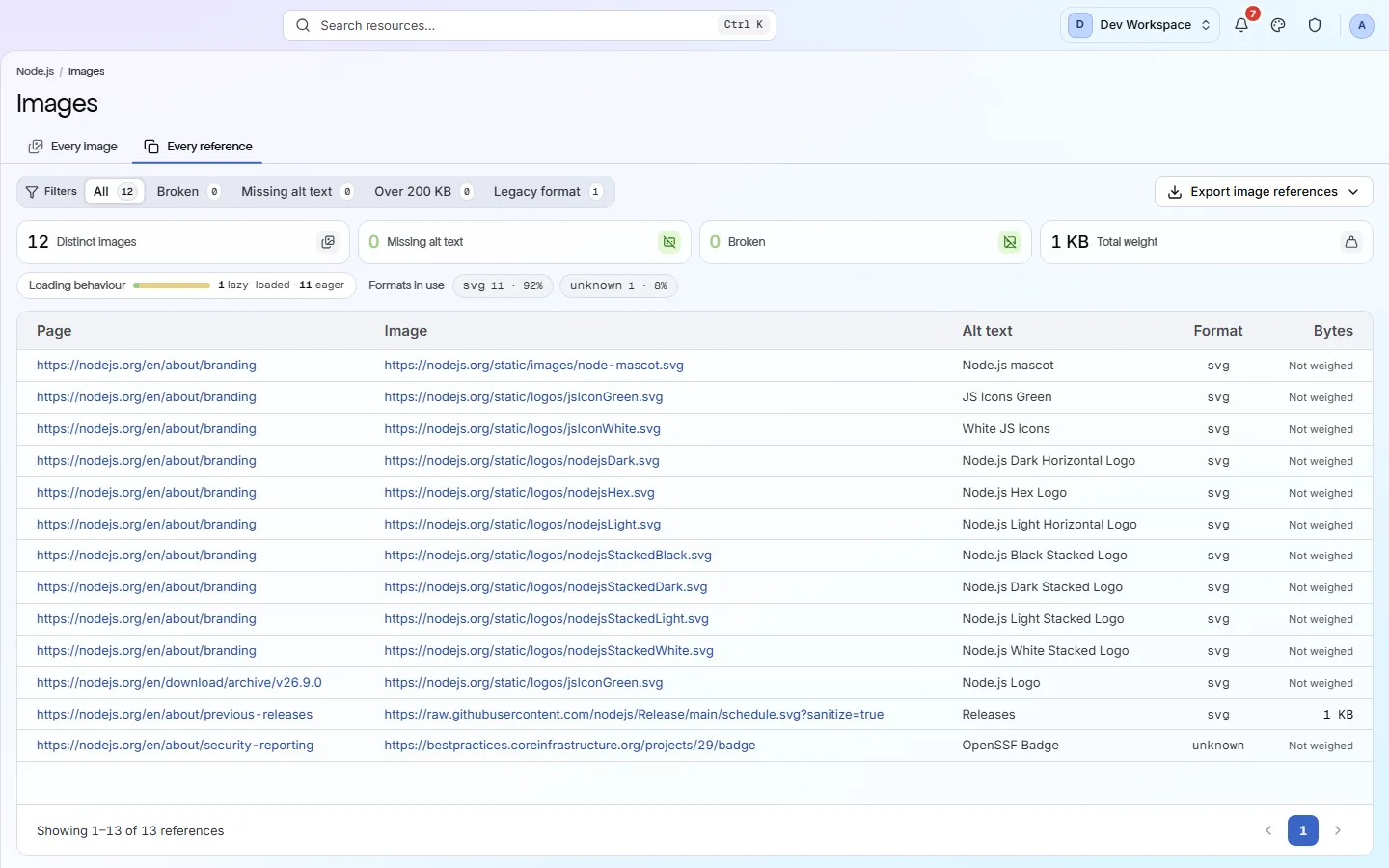Image resolution: width=1389 pixels, height=868 pixels.
Task: Click the 'White JS Icons' alt text
Action: (x=1006, y=429)
